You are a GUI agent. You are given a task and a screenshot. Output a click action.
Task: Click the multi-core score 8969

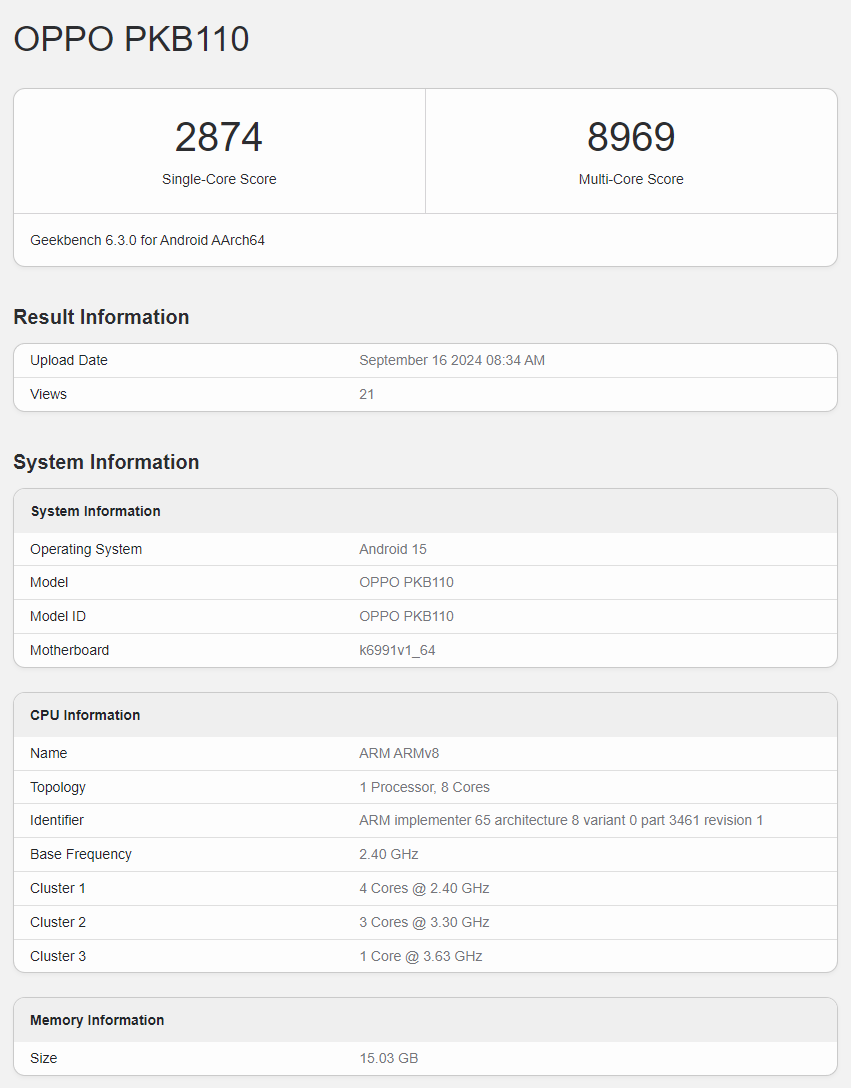[631, 137]
